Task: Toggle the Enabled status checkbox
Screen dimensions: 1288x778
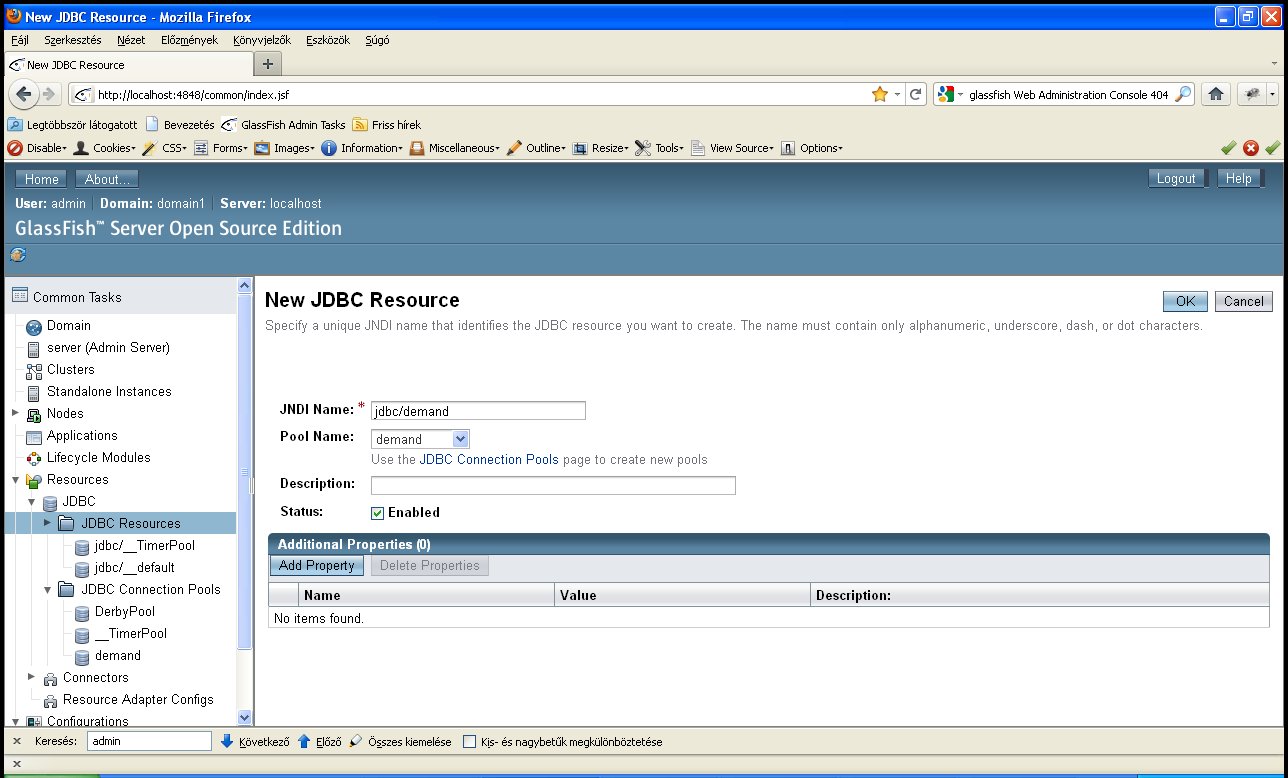Action: (x=377, y=512)
